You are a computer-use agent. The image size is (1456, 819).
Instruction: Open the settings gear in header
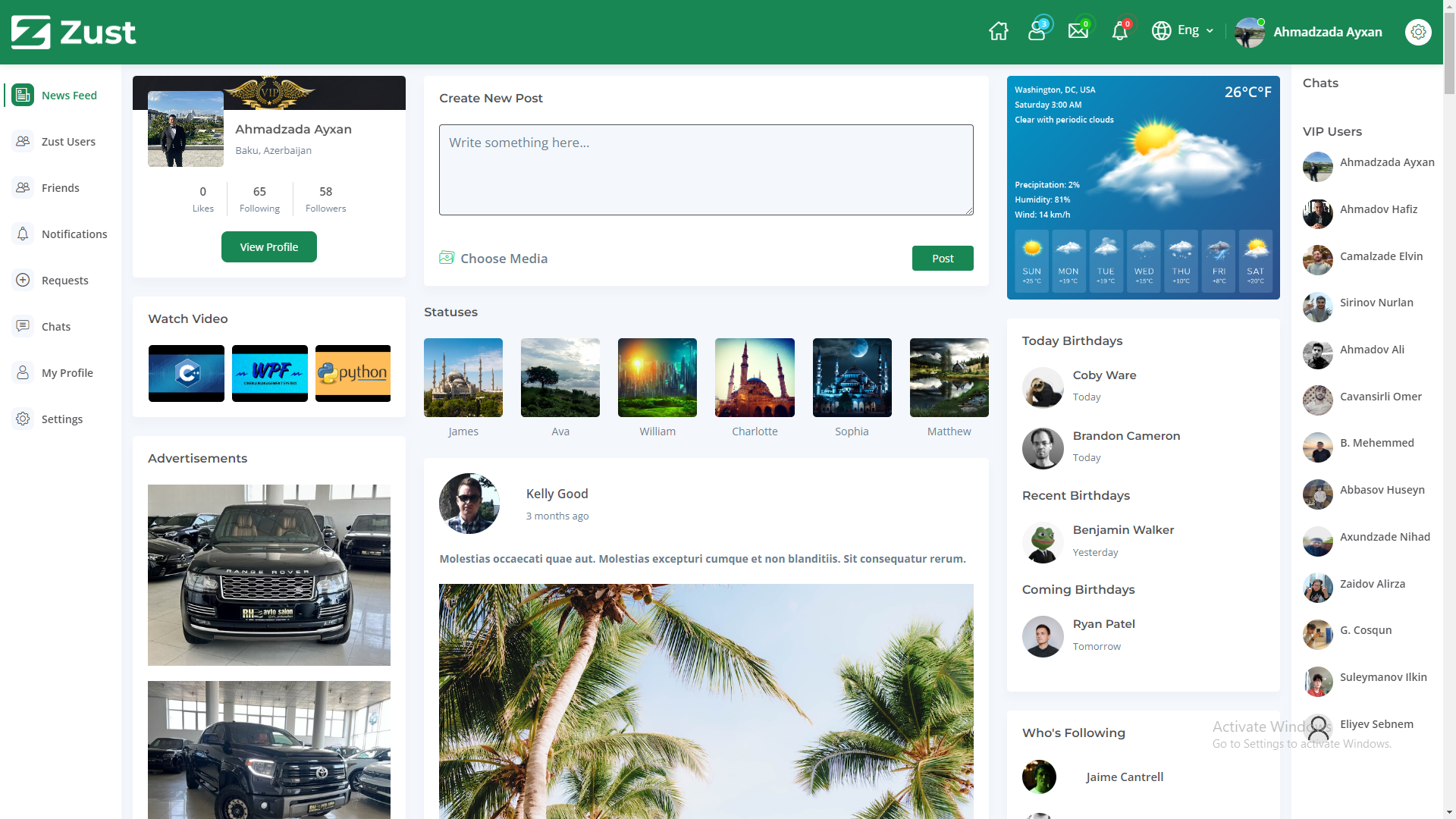coord(1418,32)
